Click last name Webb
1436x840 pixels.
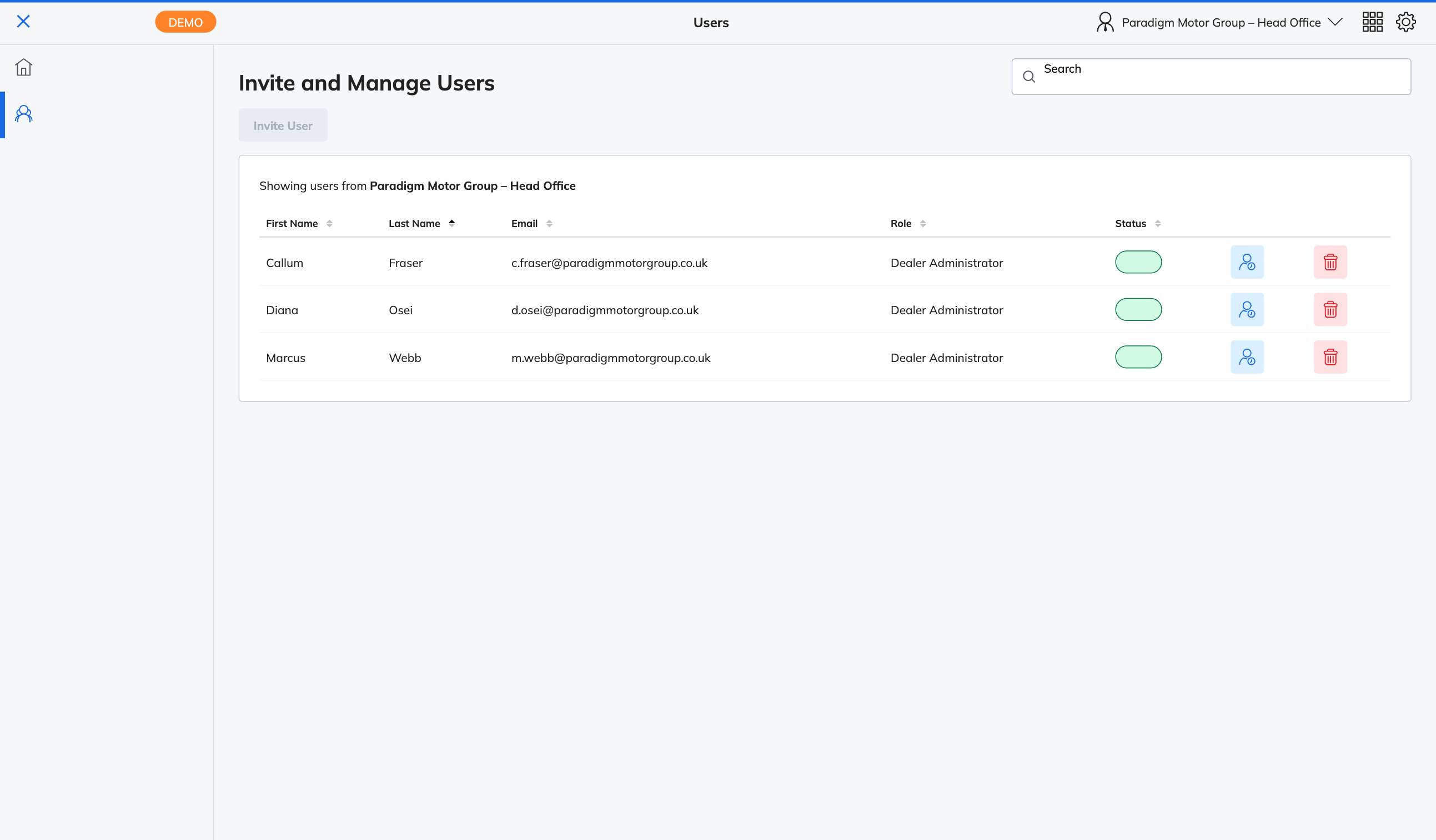(x=405, y=358)
